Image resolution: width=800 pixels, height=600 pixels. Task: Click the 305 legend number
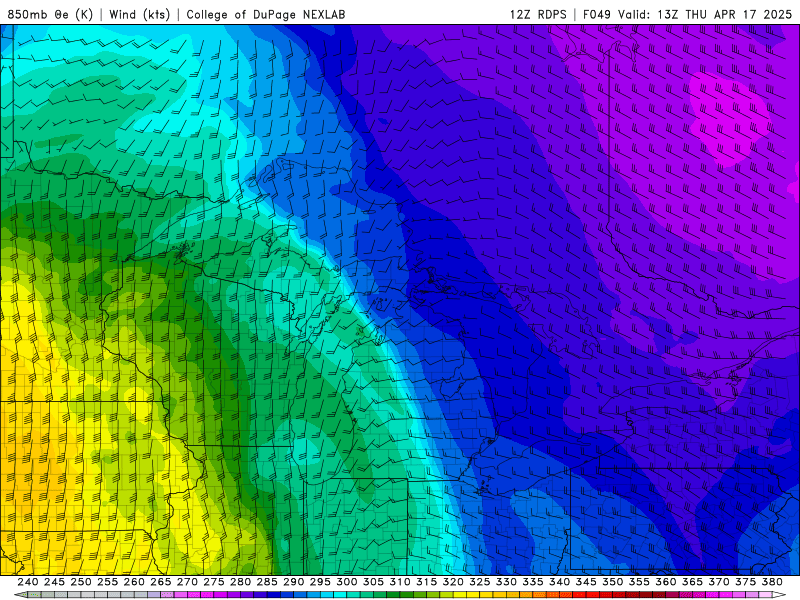point(373,582)
